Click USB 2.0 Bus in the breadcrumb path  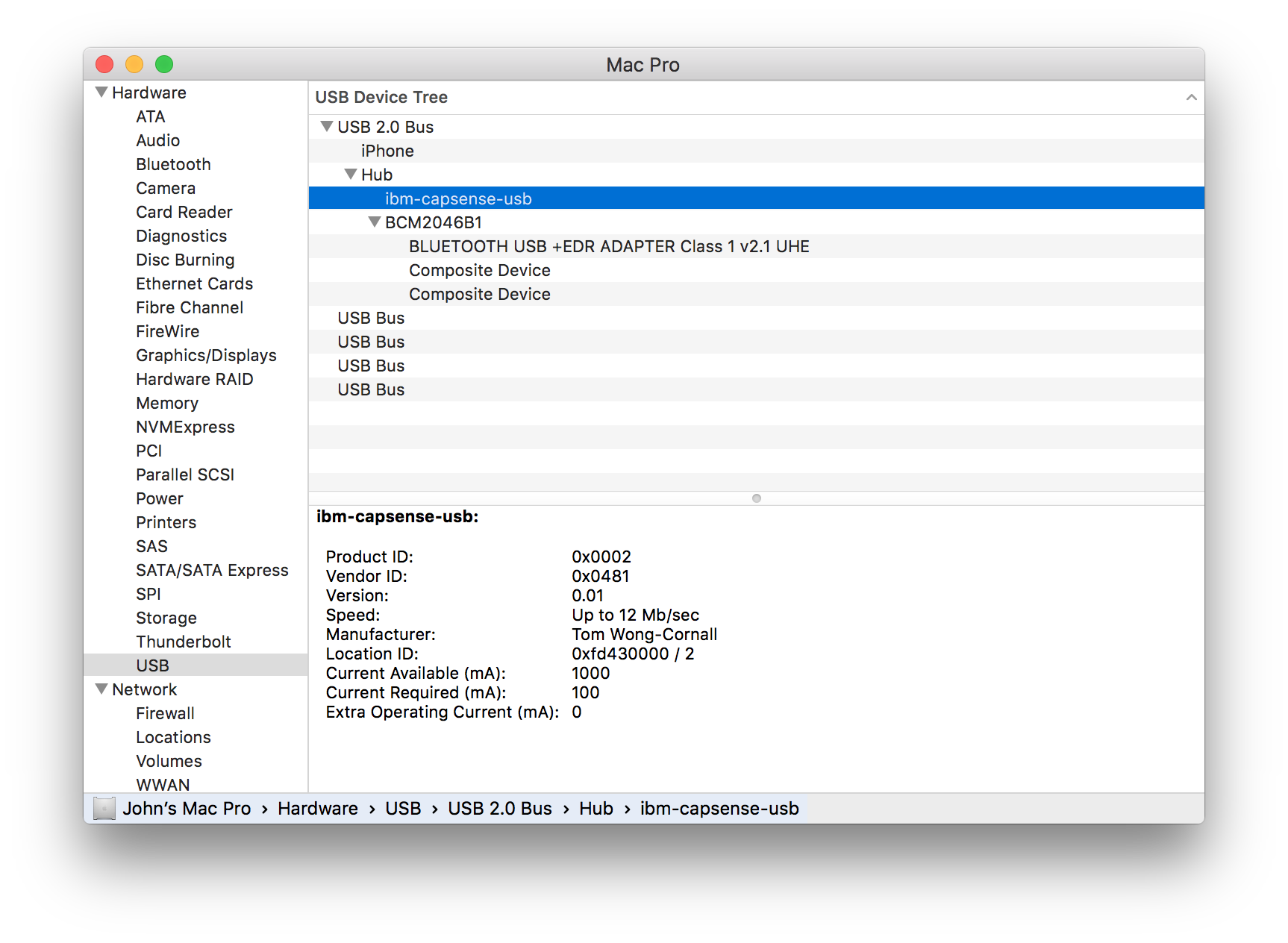(499, 808)
